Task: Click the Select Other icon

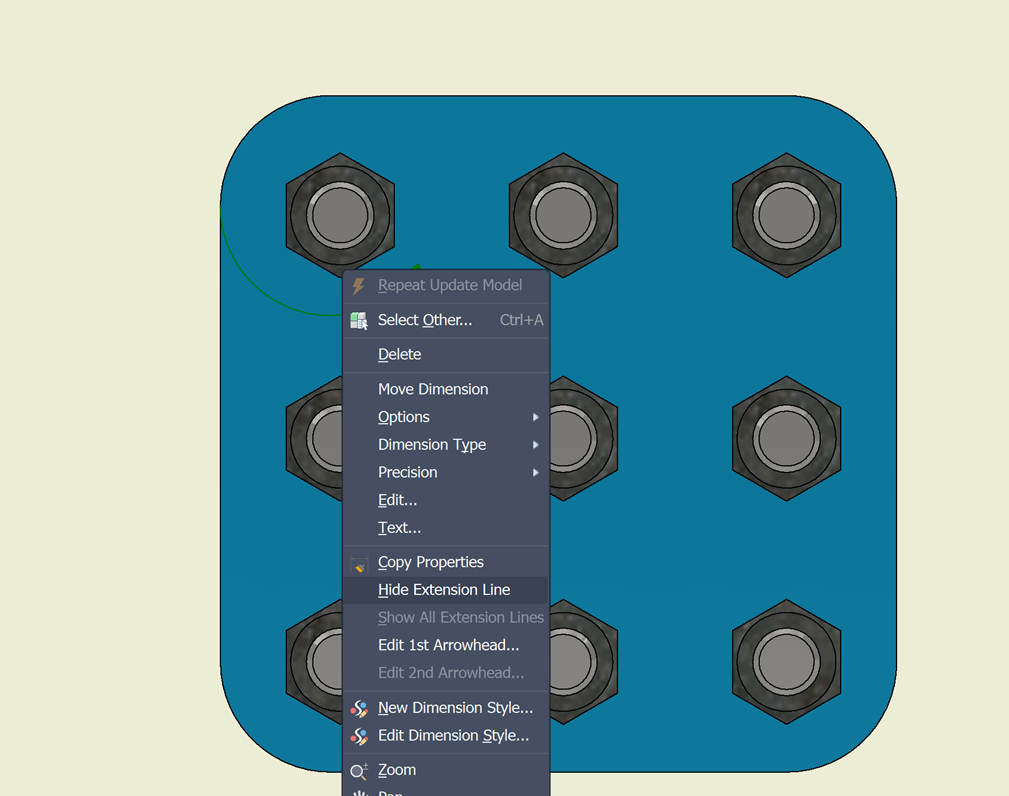Action: click(x=359, y=320)
